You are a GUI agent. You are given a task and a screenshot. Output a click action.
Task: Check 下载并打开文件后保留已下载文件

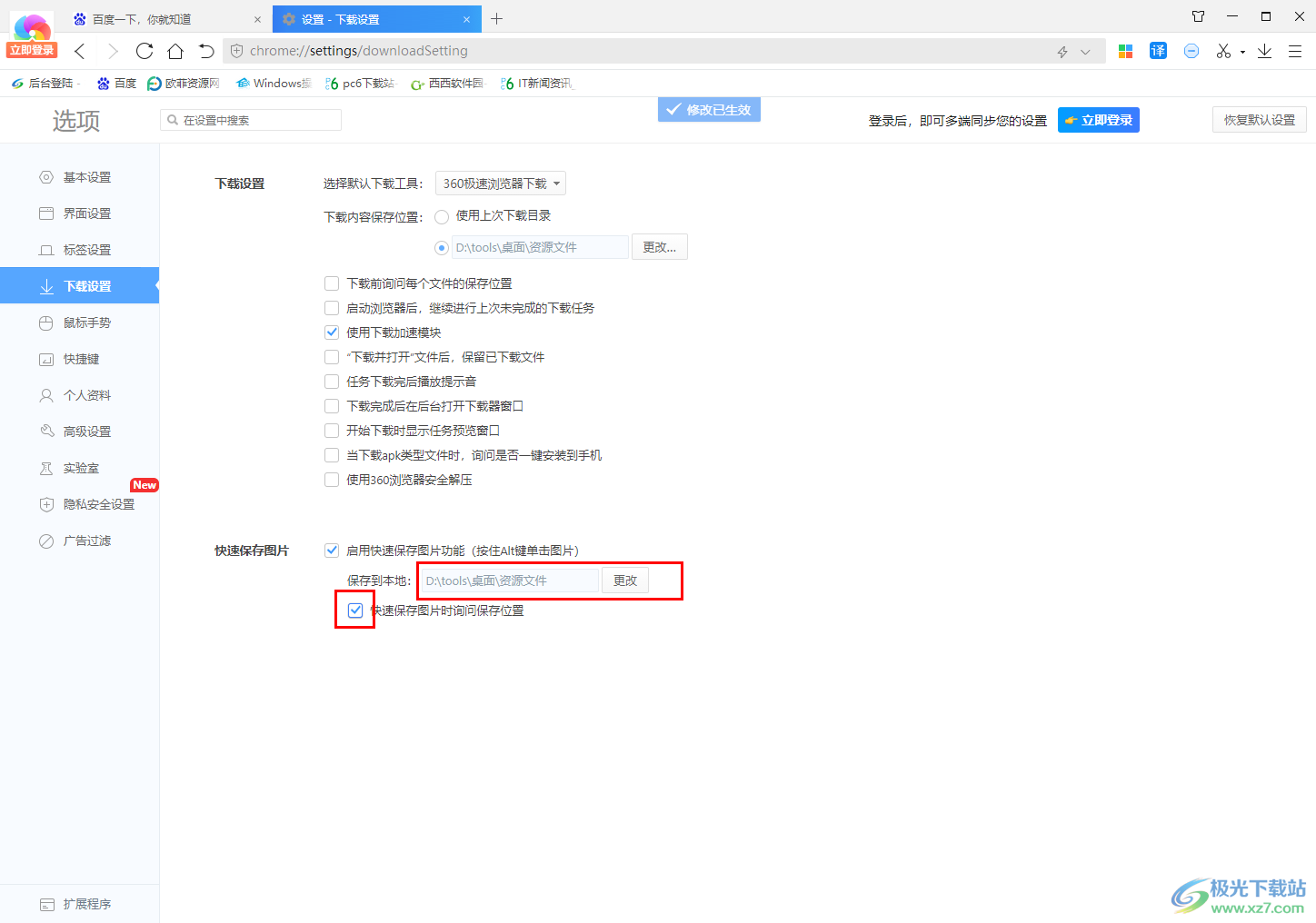pos(332,357)
